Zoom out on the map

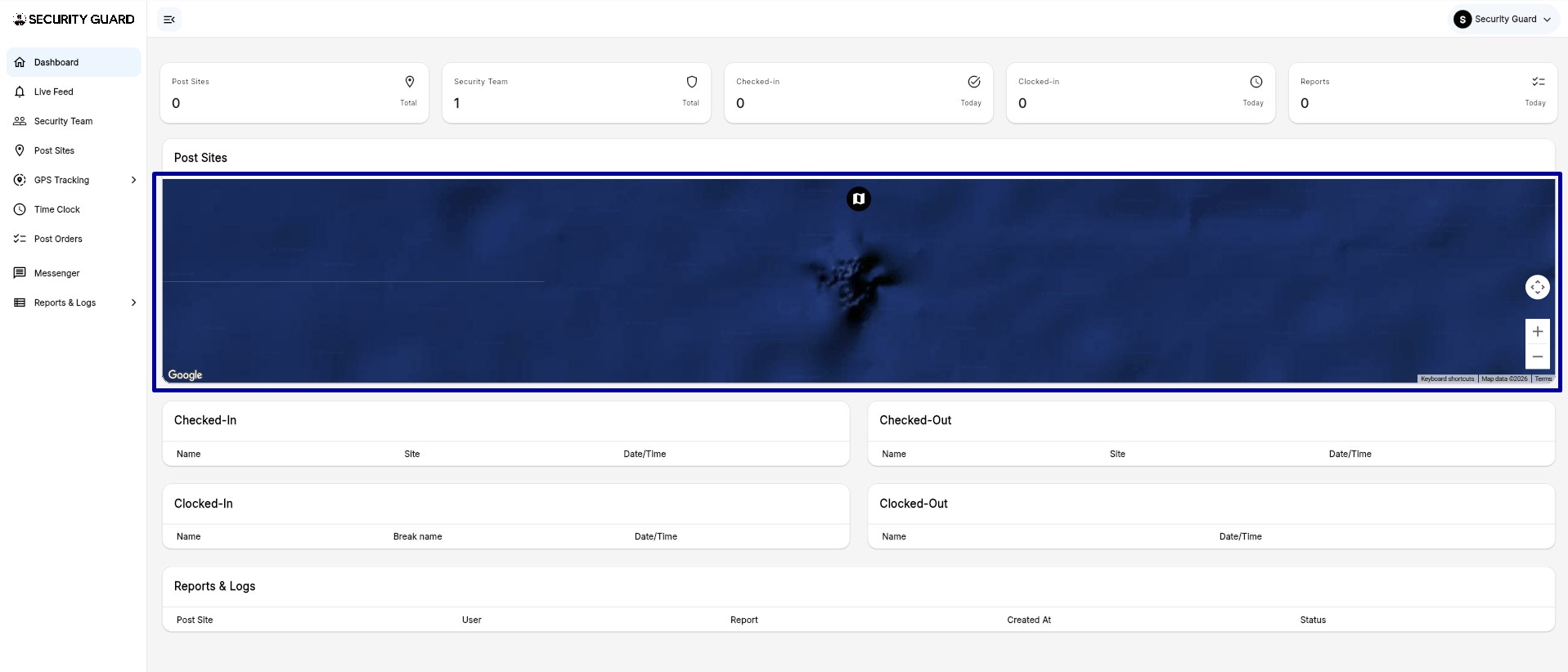(1538, 356)
